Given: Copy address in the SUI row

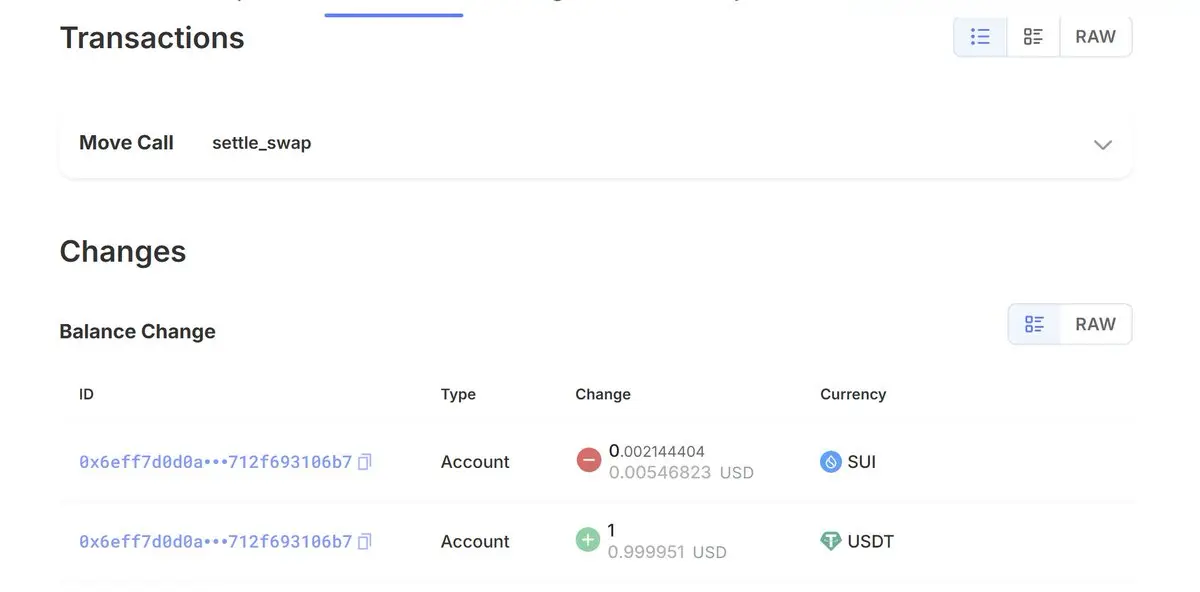Looking at the screenshot, I should click(x=365, y=462).
